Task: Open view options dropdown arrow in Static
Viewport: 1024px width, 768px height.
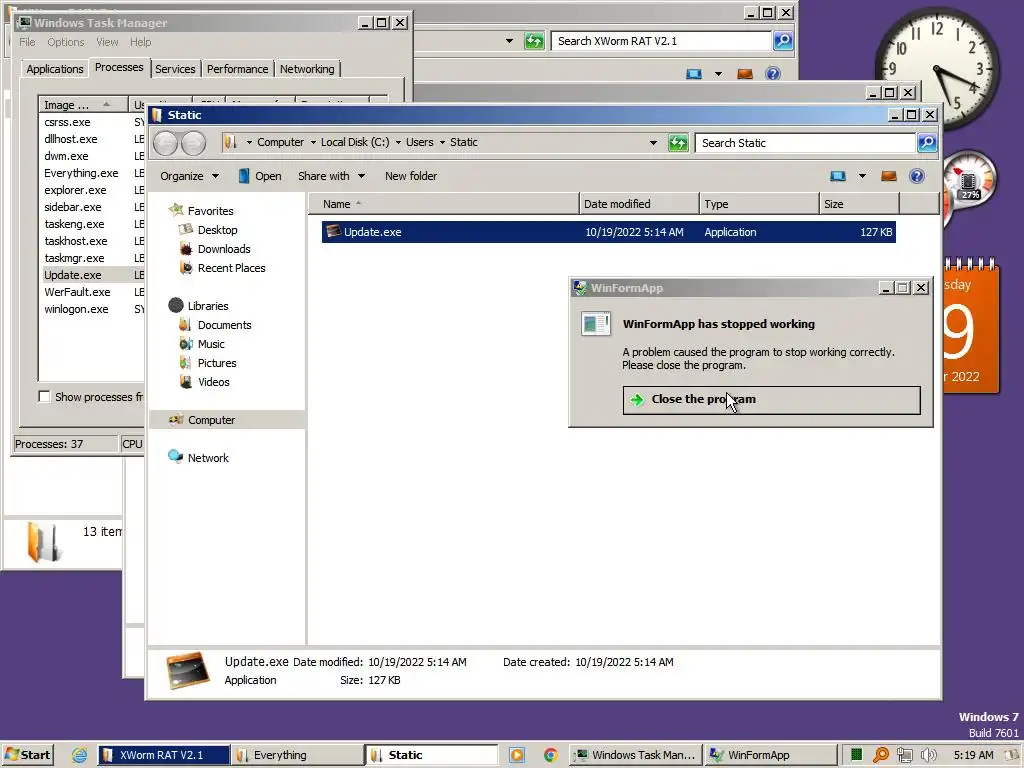Action: click(x=862, y=176)
